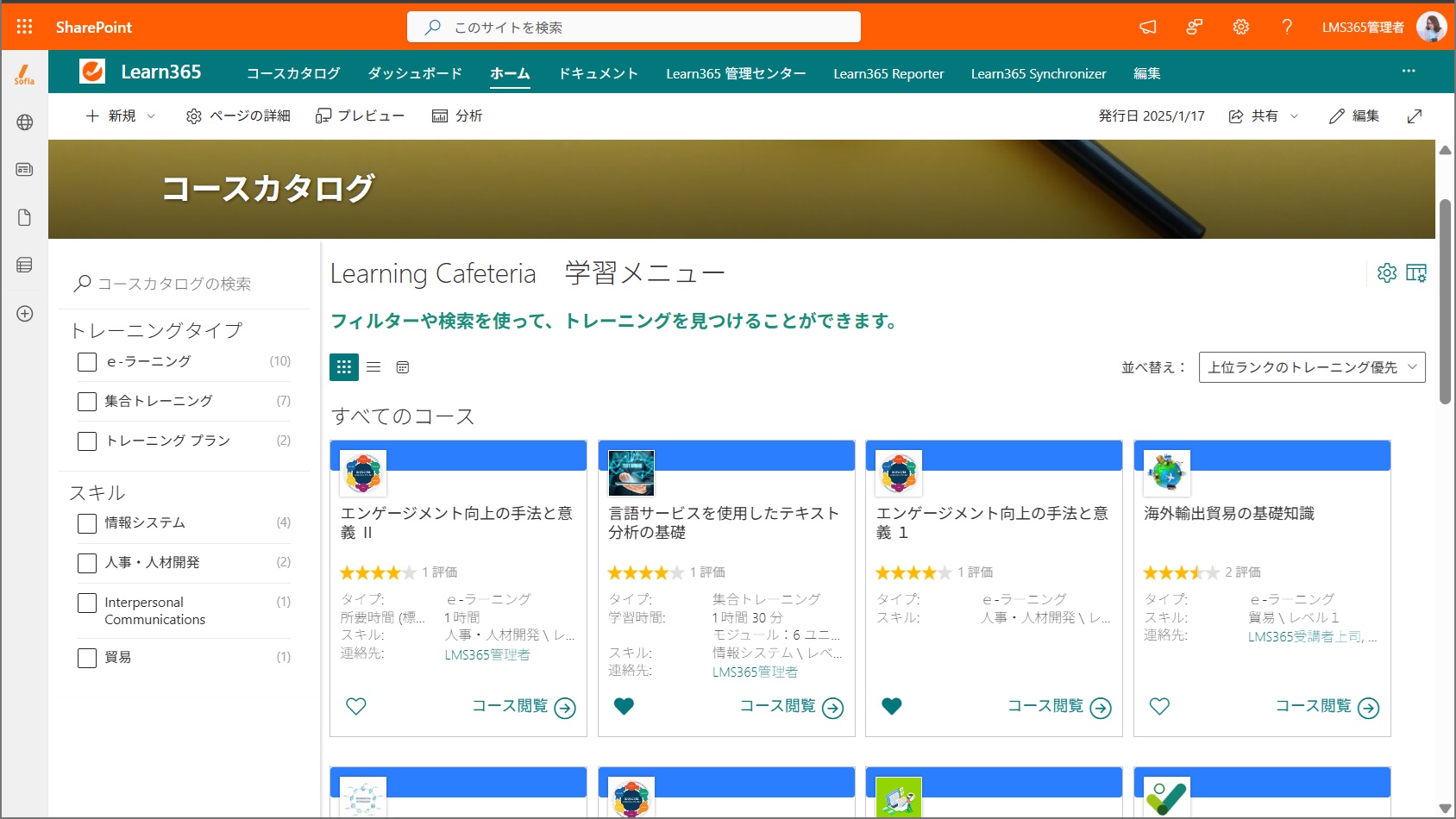
Task: Favorite 海外輸出貿易の基礎知識 heart
Action: [1160, 706]
